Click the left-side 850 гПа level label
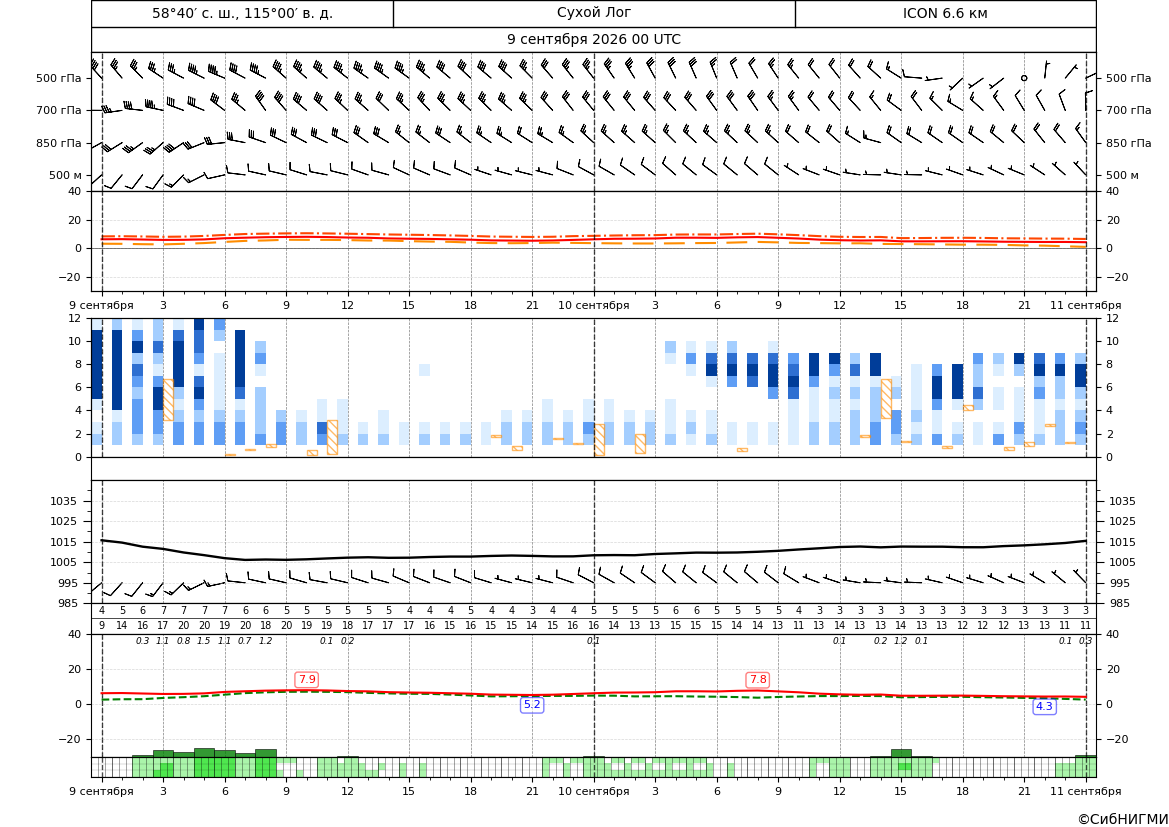1169x827 pixels. (x=59, y=143)
